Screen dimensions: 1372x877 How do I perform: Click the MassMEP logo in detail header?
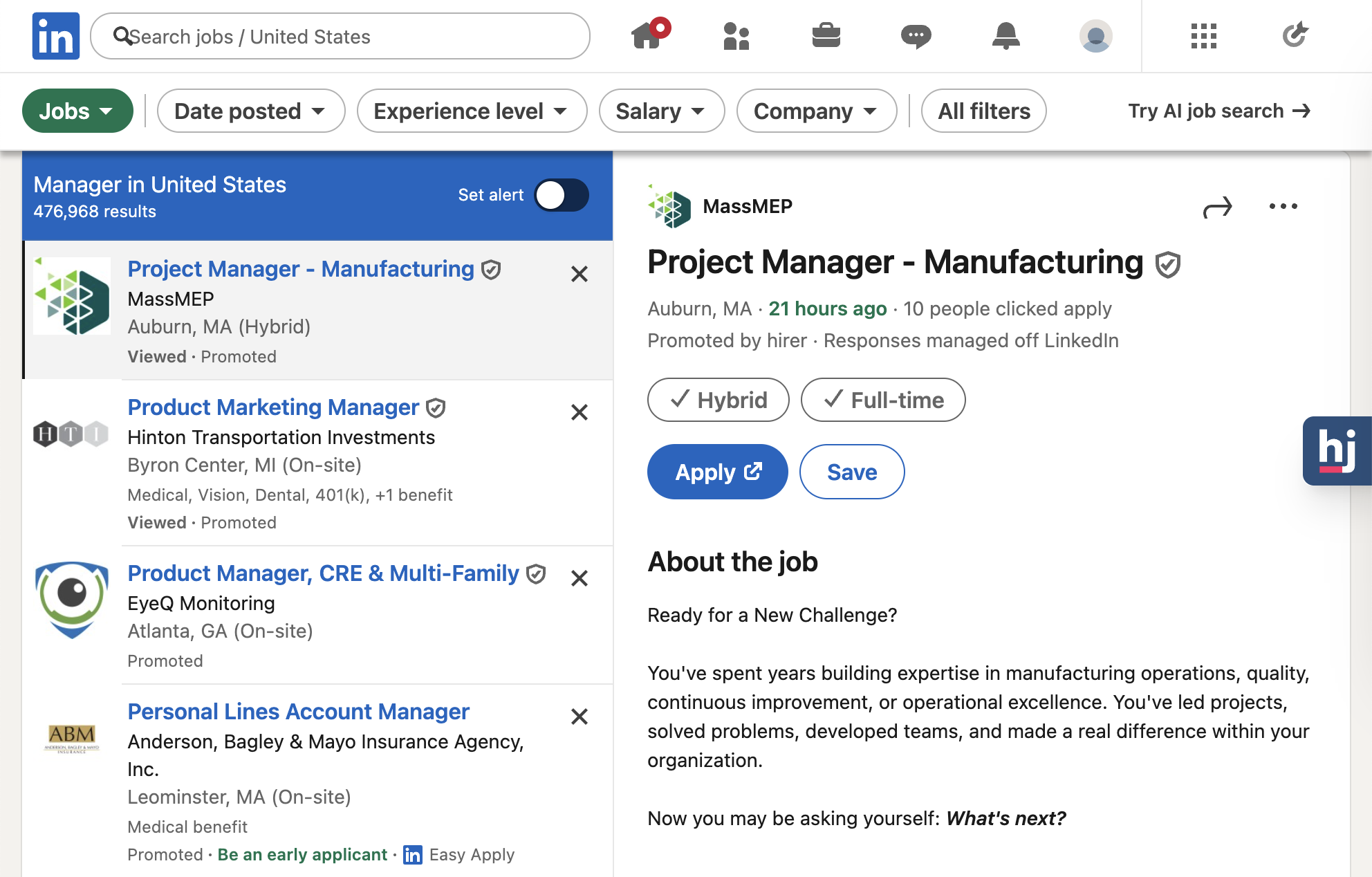669,206
